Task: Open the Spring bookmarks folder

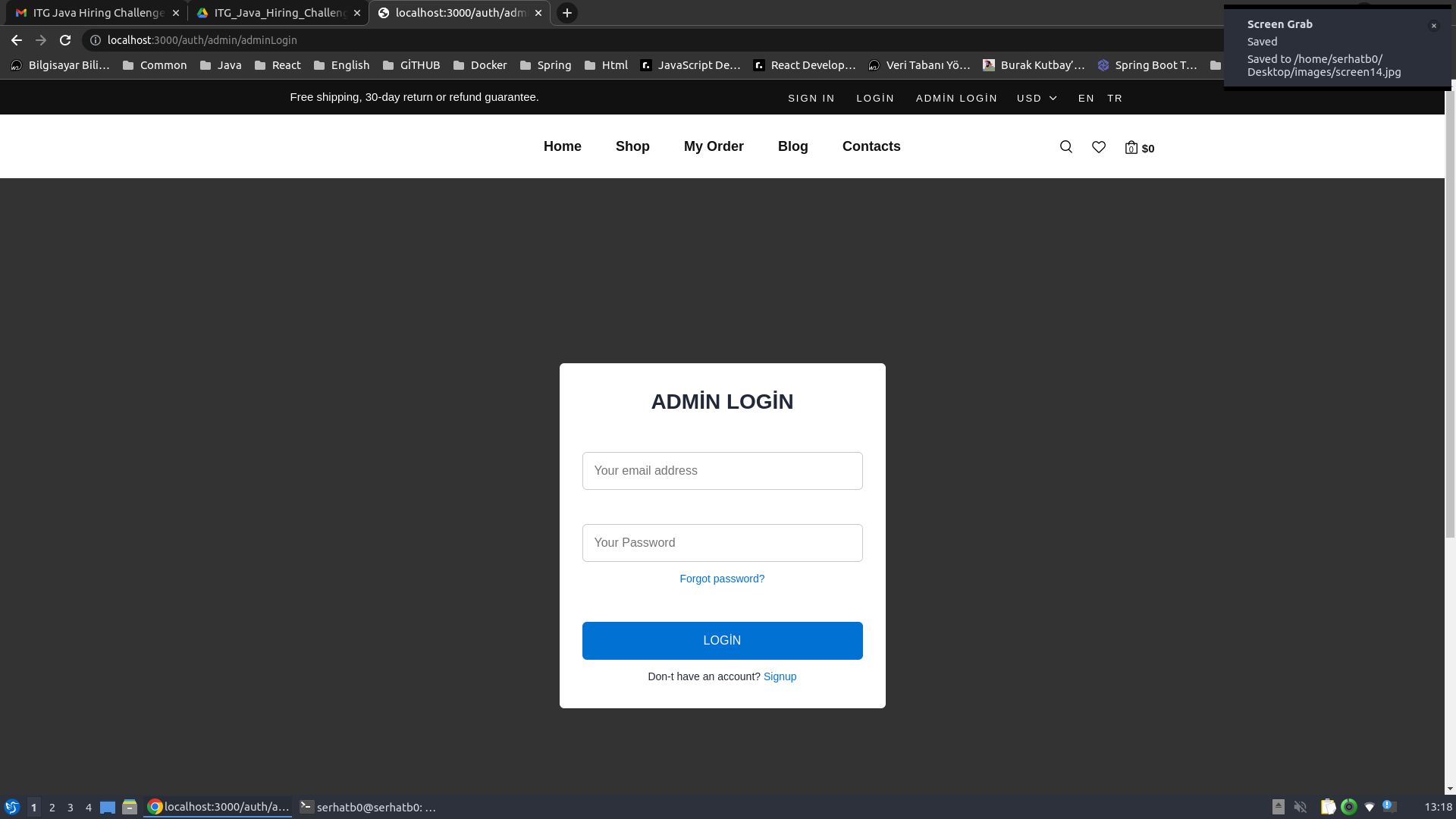Action: (545, 65)
